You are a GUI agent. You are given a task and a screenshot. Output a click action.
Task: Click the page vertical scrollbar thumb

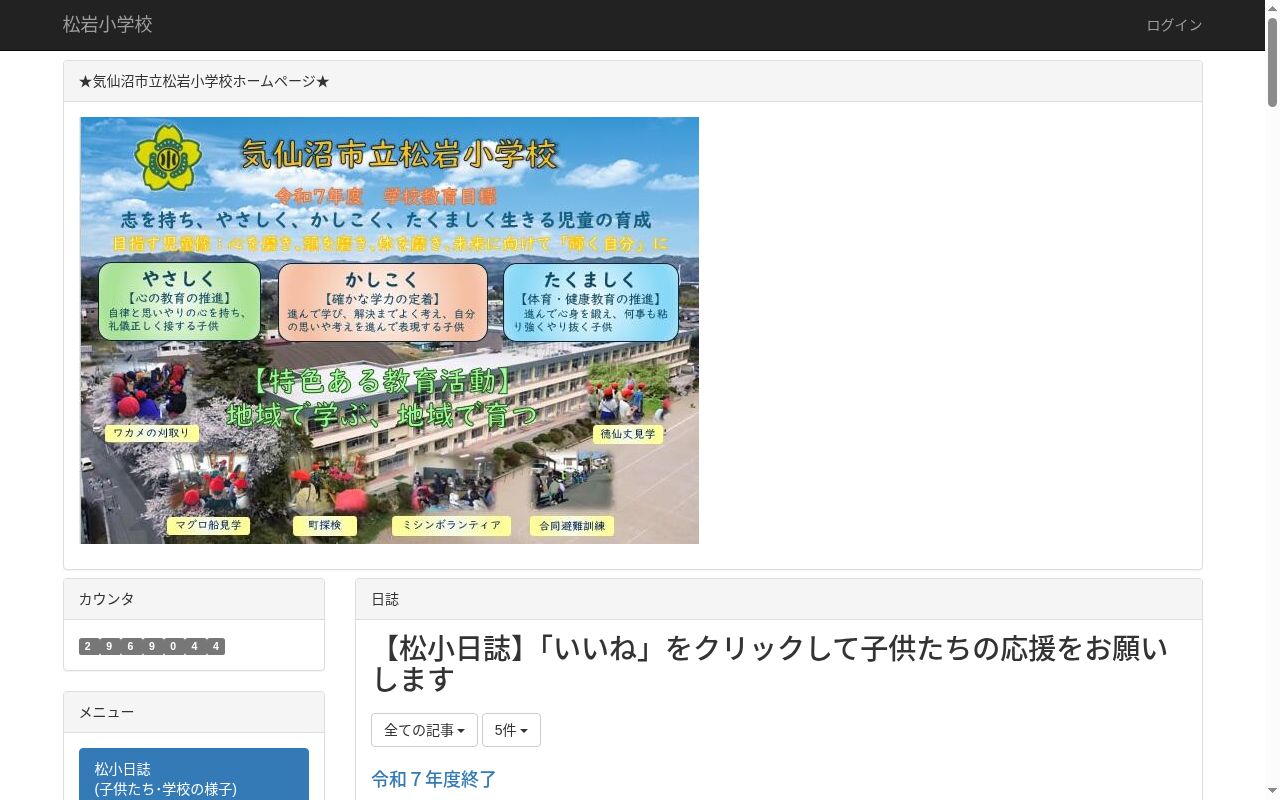tap(1272, 62)
